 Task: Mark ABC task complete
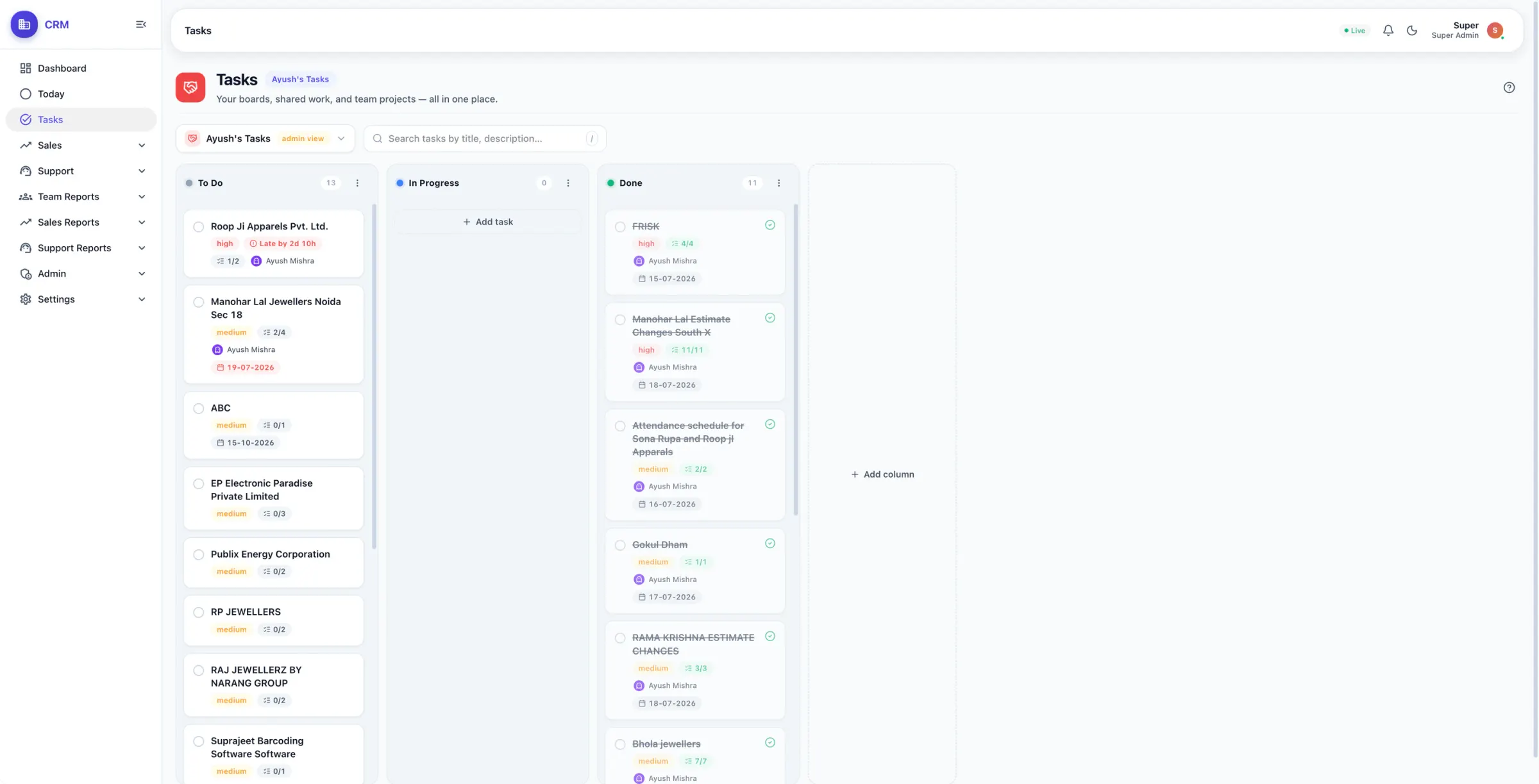tap(199, 408)
